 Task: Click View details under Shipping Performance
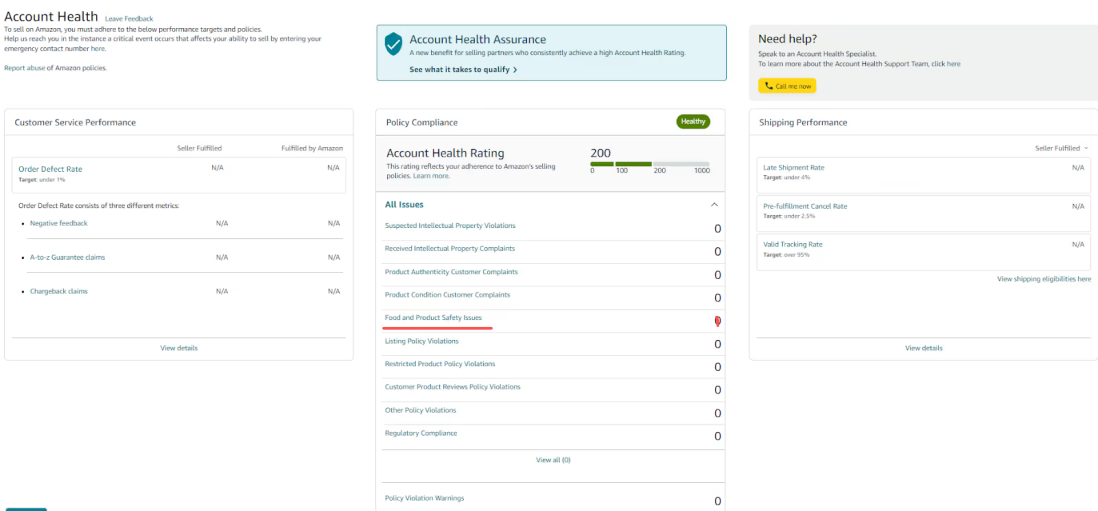point(924,348)
